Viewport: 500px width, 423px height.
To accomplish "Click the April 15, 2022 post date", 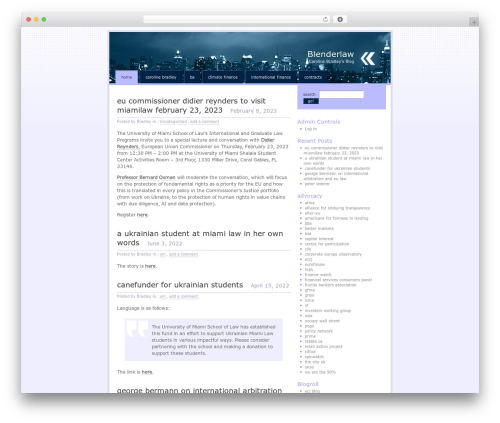I will (x=270, y=286).
